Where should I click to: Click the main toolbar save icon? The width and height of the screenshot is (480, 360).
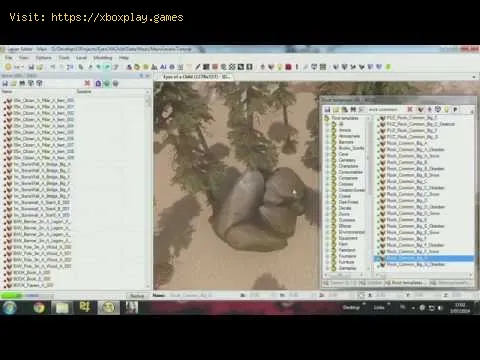tap(31, 67)
